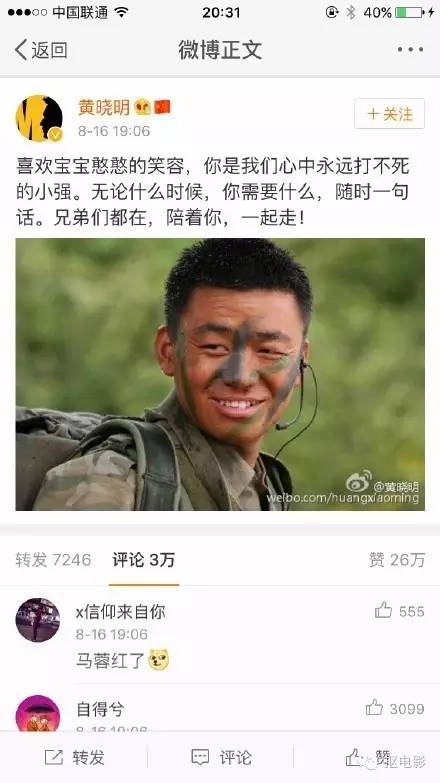440x783 pixels.
Task: Tap the post text starting 喜欢宝宝
Action: pyautogui.click(x=213, y=192)
